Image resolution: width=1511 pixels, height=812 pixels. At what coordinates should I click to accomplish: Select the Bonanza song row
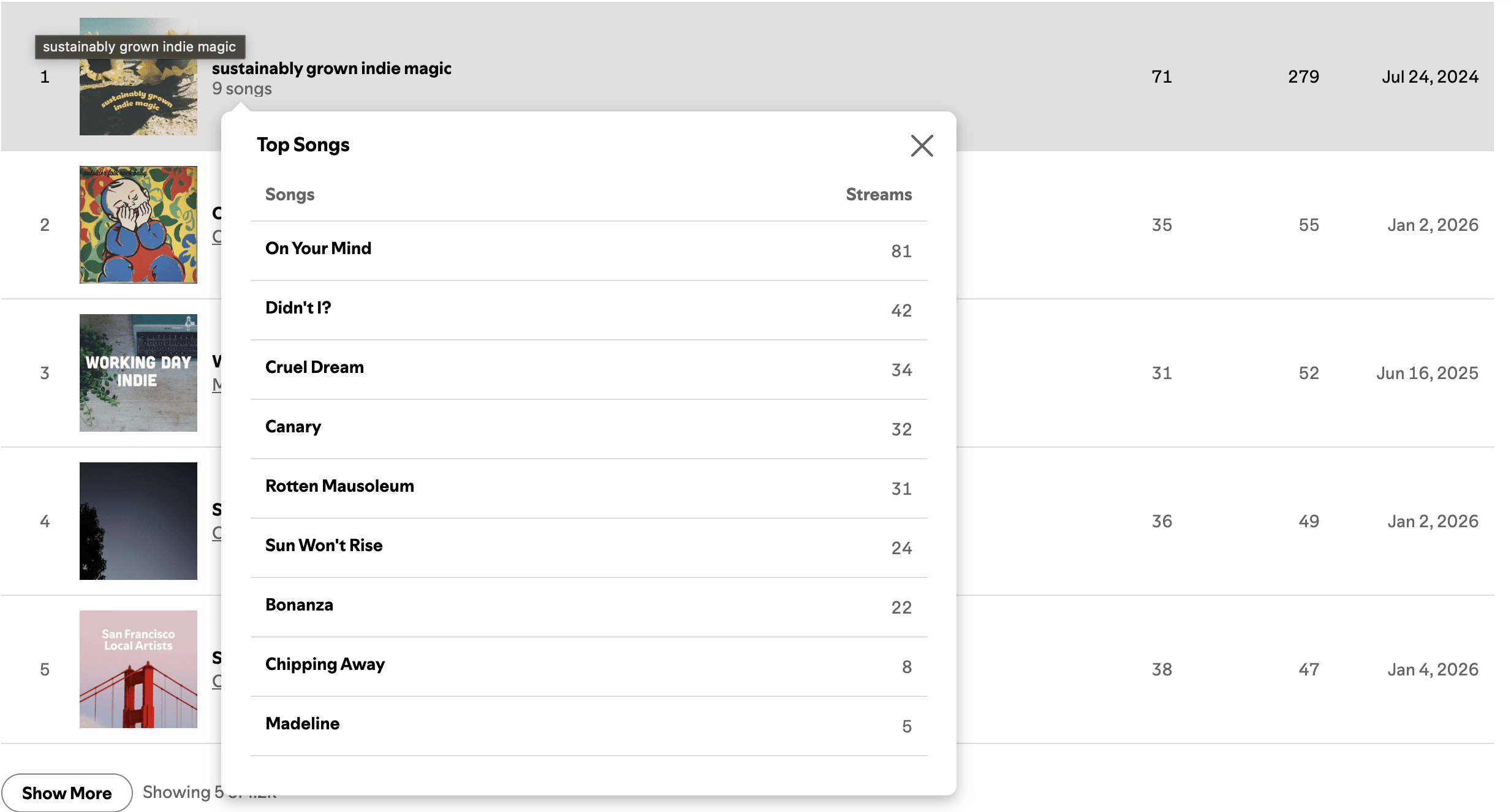pos(299,605)
